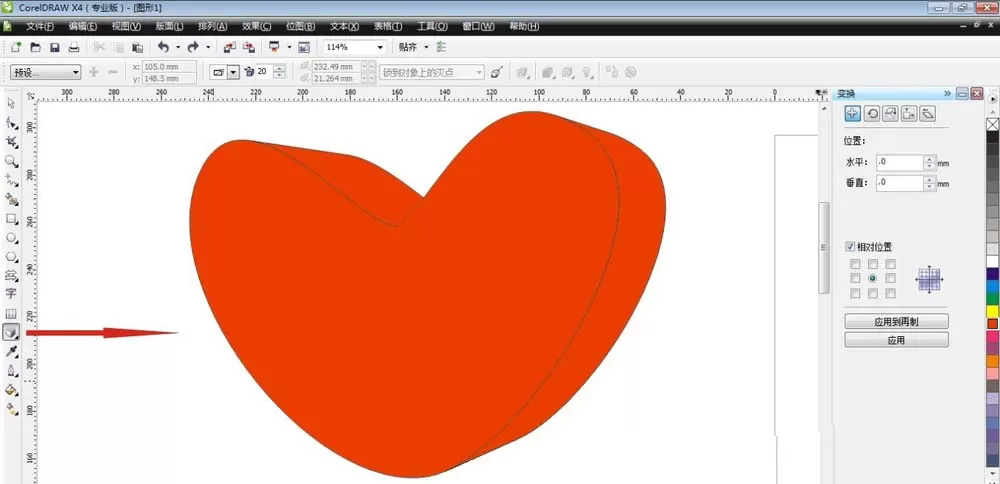The height and width of the screenshot is (484, 1000).
Task: Check the middle-right anchor box
Action: [x=890, y=278]
